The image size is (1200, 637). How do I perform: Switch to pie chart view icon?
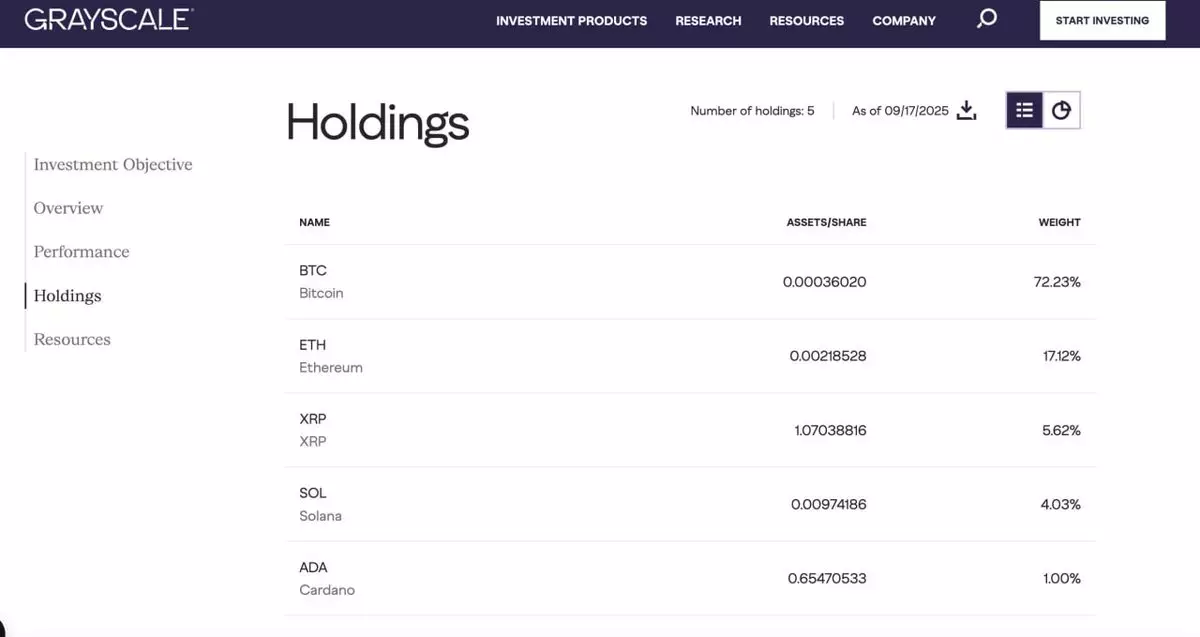[1061, 110]
